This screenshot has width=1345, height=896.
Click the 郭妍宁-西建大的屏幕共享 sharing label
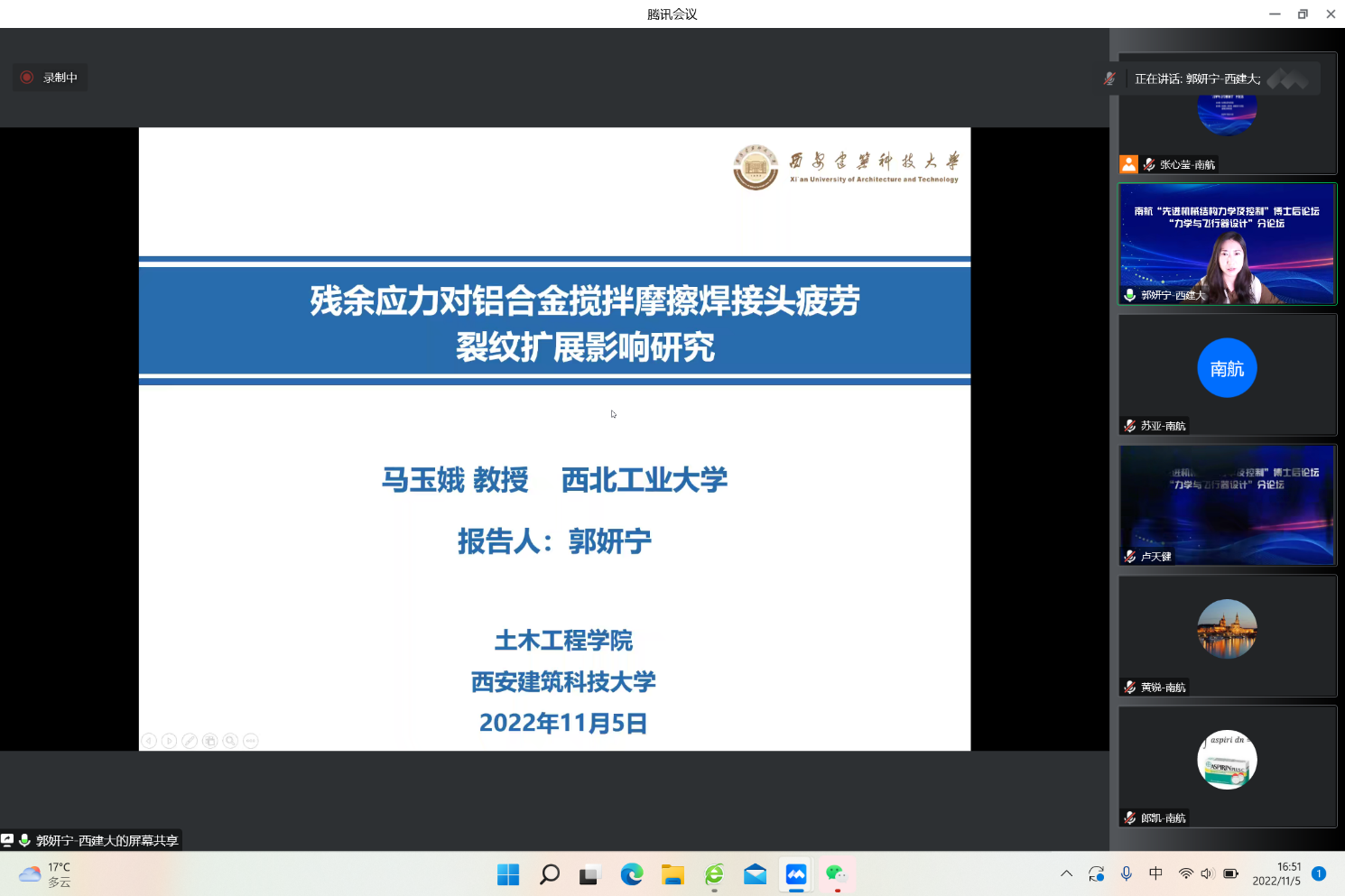pos(107,840)
